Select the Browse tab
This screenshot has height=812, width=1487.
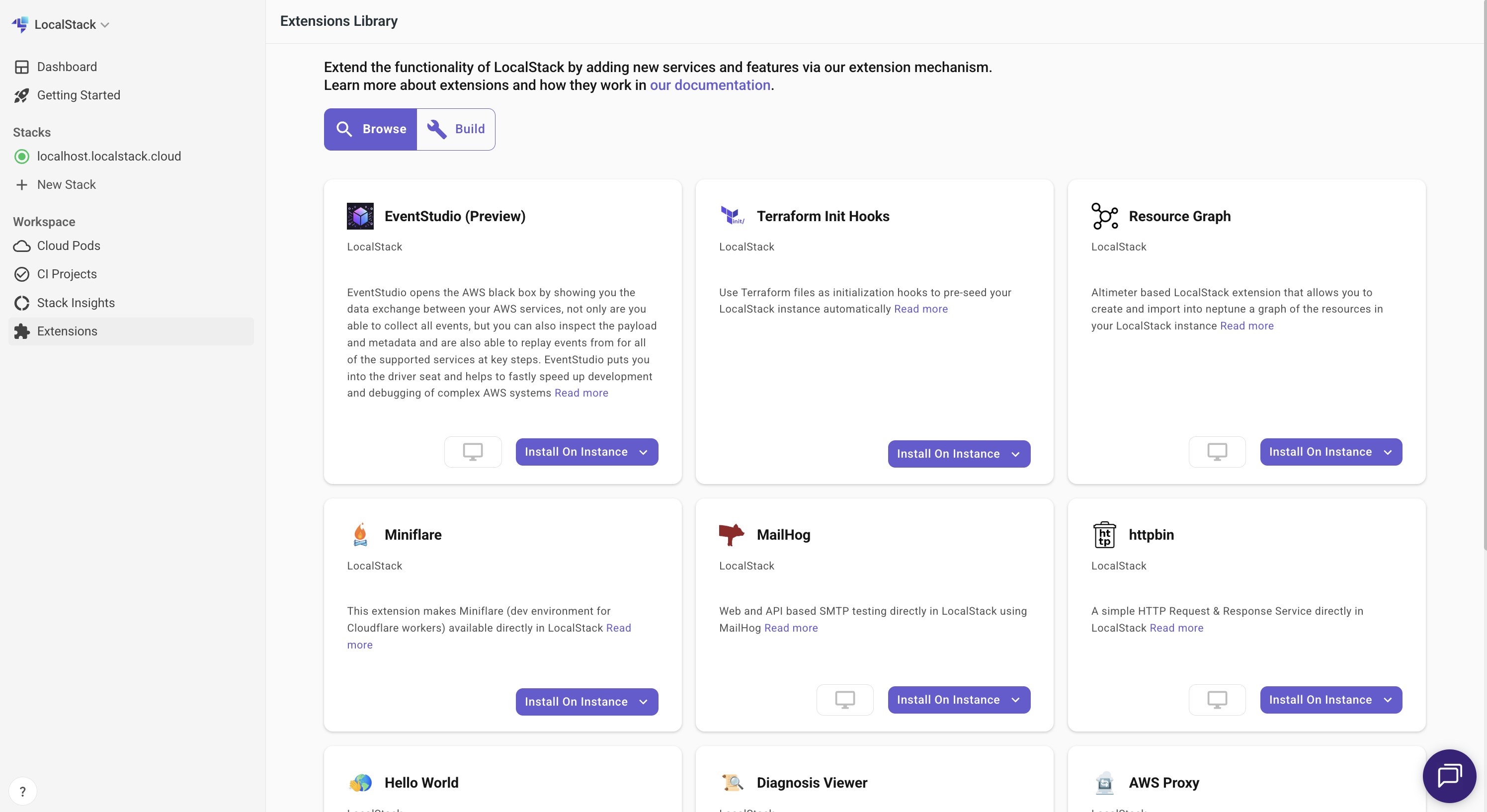tap(370, 129)
